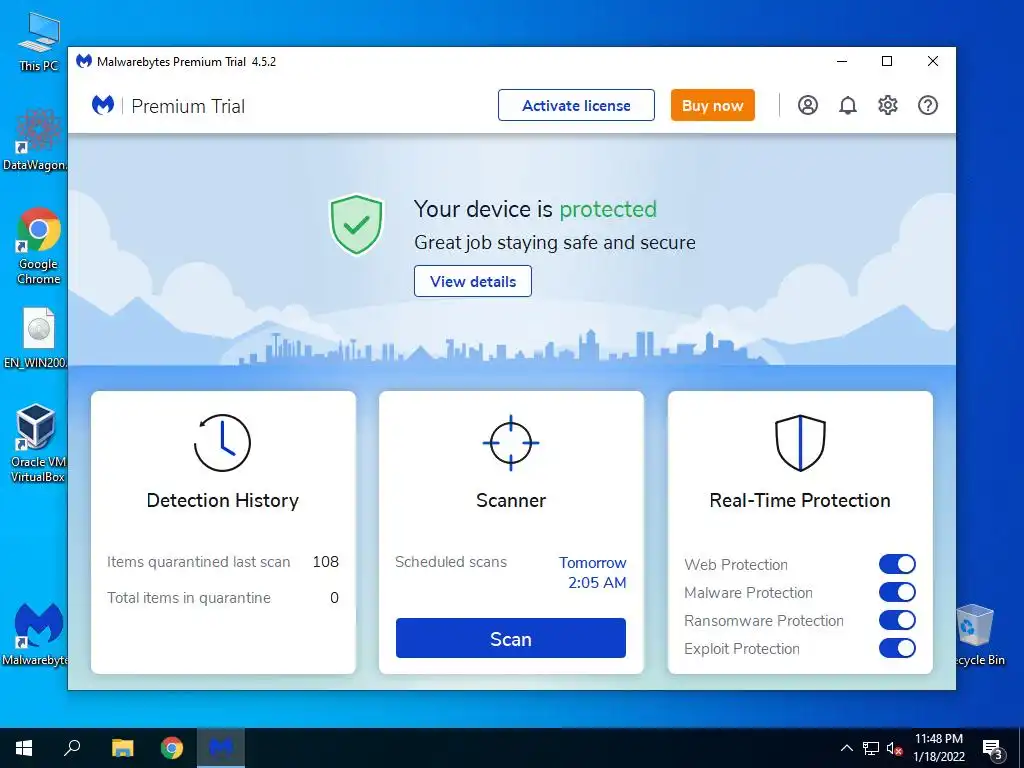
Task: Select the EN_WIN200 disc image file
Action: pos(36,338)
